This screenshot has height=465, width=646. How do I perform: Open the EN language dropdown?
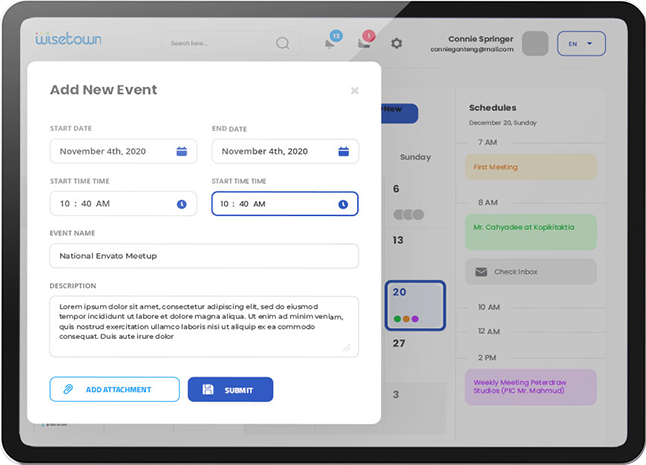(x=581, y=44)
